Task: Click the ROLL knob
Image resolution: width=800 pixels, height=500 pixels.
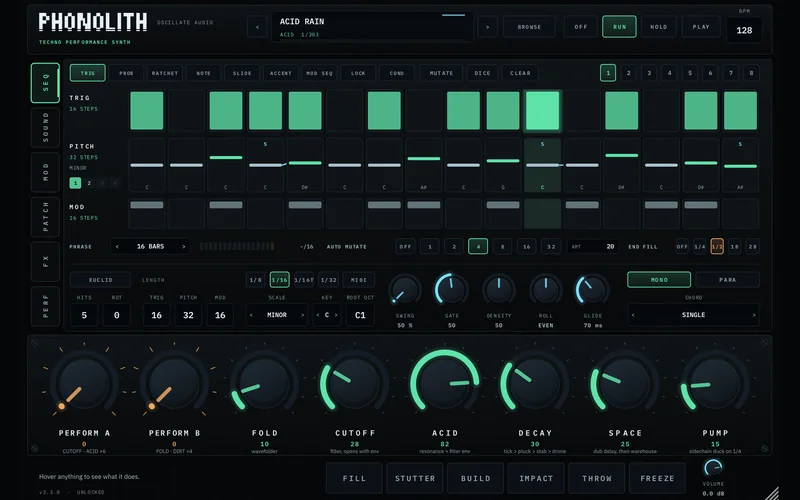Action: 545,290
